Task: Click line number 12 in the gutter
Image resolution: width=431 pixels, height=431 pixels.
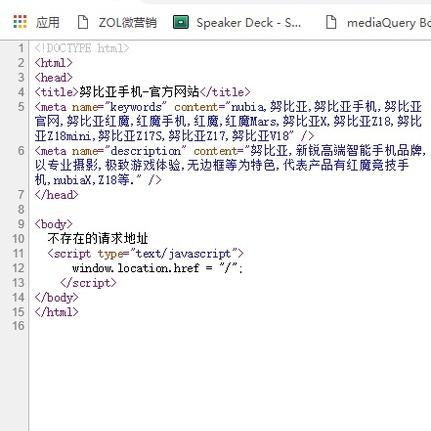Action: (19, 268)
